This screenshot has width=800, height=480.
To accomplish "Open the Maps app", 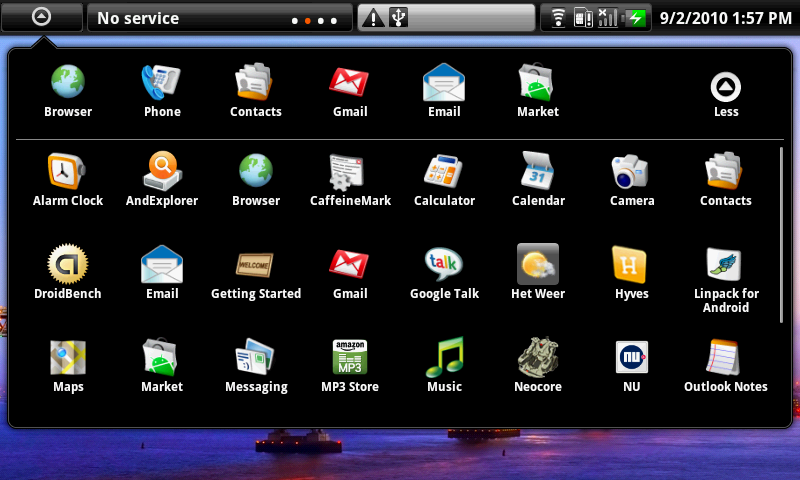I will [x=68, y=366].
